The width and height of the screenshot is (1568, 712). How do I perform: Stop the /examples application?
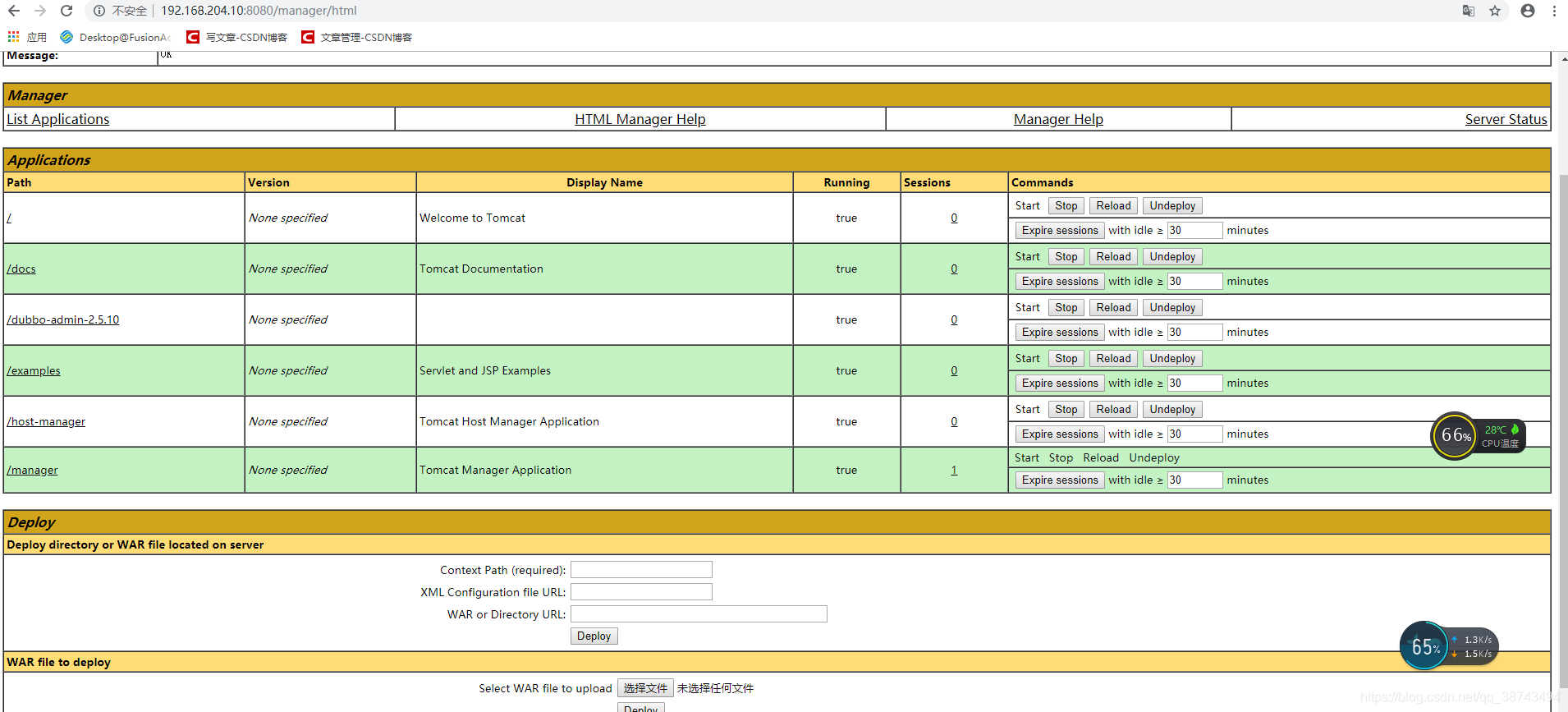(1066, 359)
